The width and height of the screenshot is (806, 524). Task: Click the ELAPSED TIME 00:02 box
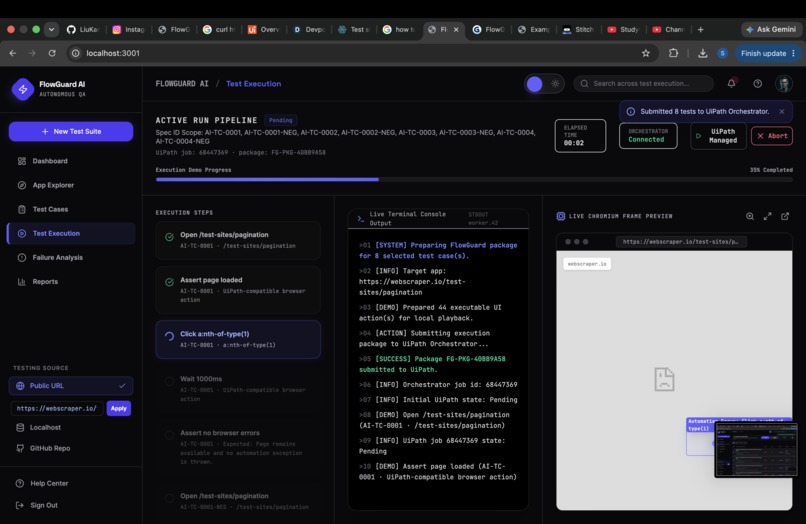(580, 136)
